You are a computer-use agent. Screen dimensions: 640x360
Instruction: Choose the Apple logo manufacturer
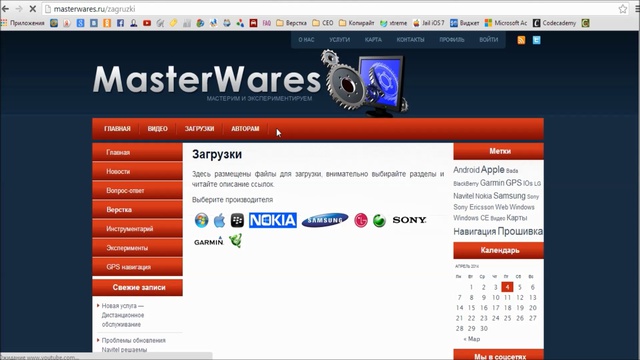pyautogui.click(x=219, y=220)
